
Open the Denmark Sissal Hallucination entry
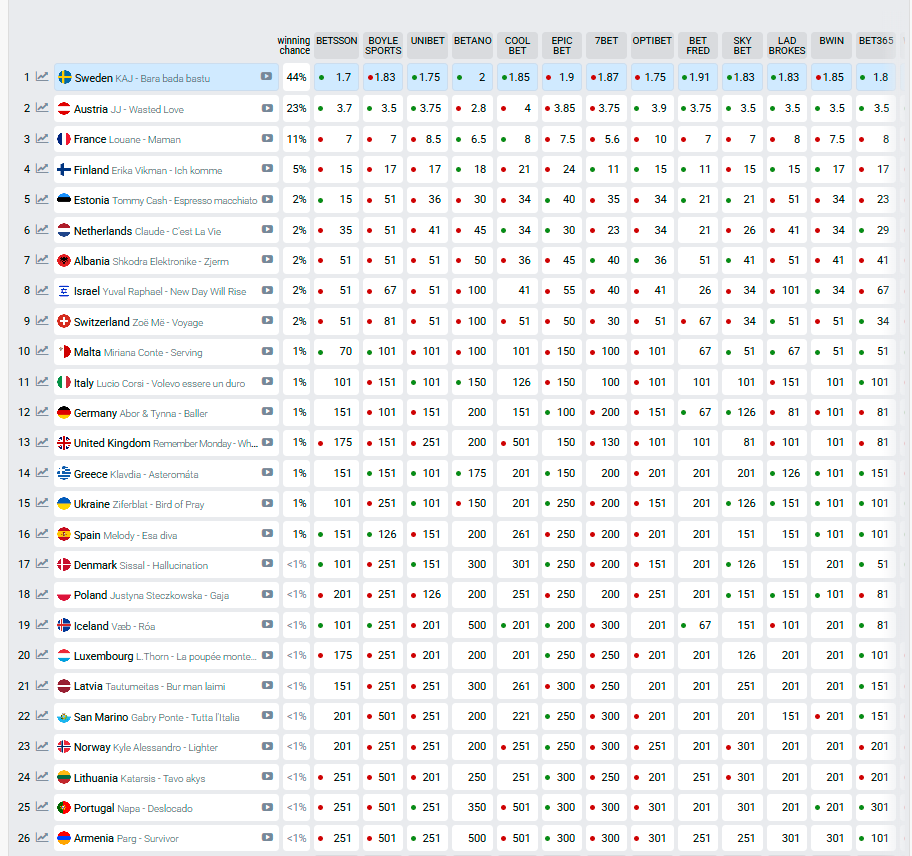pos(166,564)
